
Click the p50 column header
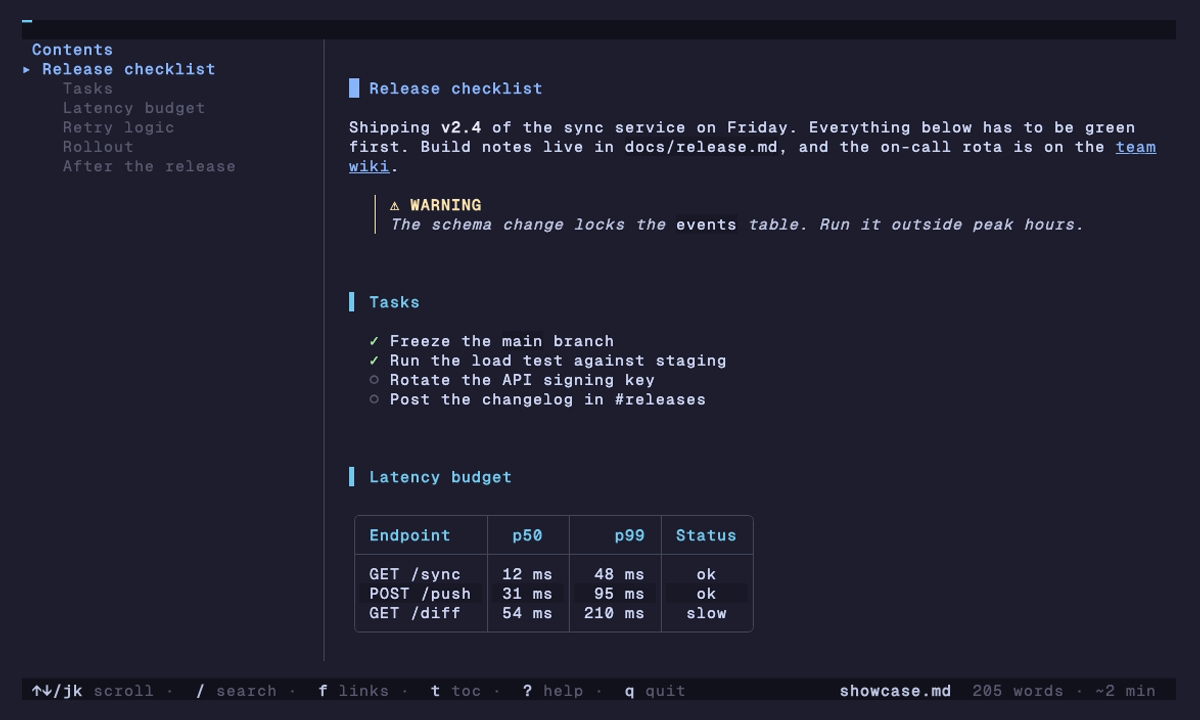527,535
